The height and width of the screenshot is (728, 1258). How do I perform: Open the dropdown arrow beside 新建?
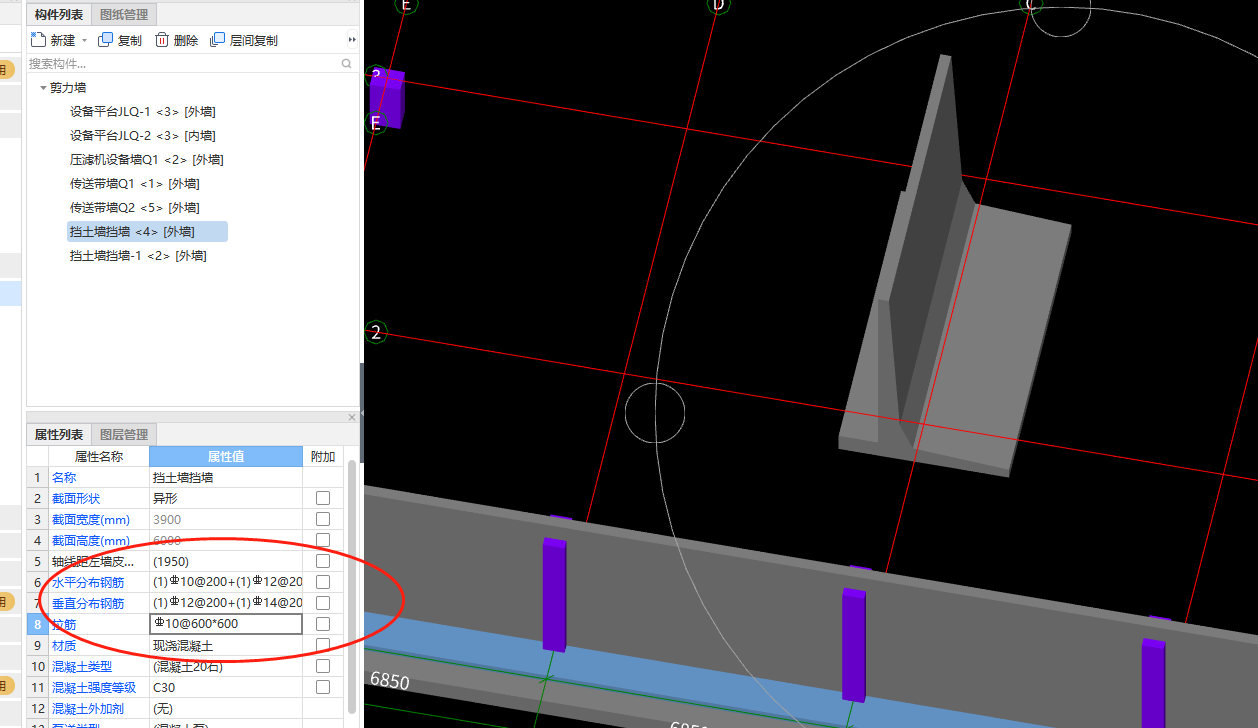(x=85, y=41)
